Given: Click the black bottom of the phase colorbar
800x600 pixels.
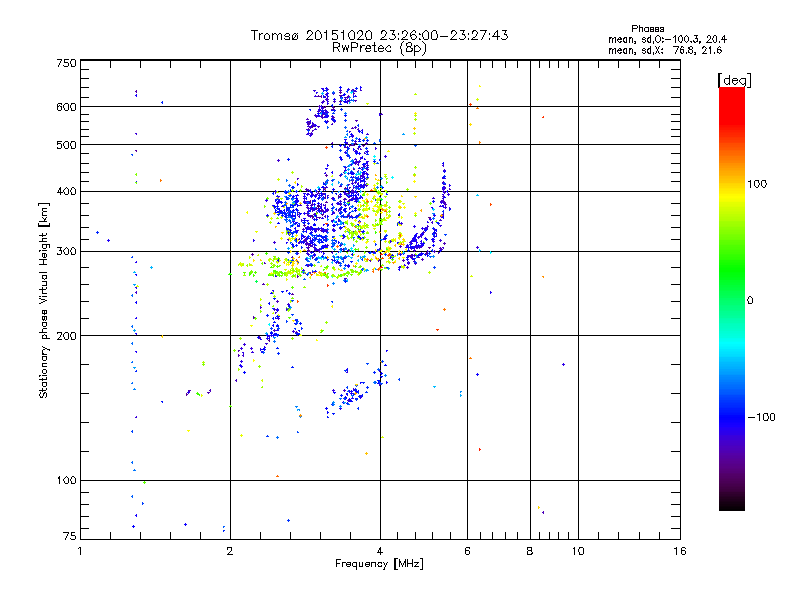Looking at the screenshot, I should (x=732, y=503).
